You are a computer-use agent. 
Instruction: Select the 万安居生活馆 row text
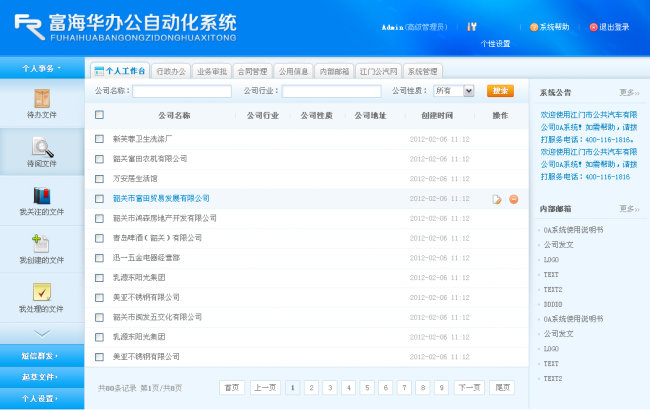135,179
